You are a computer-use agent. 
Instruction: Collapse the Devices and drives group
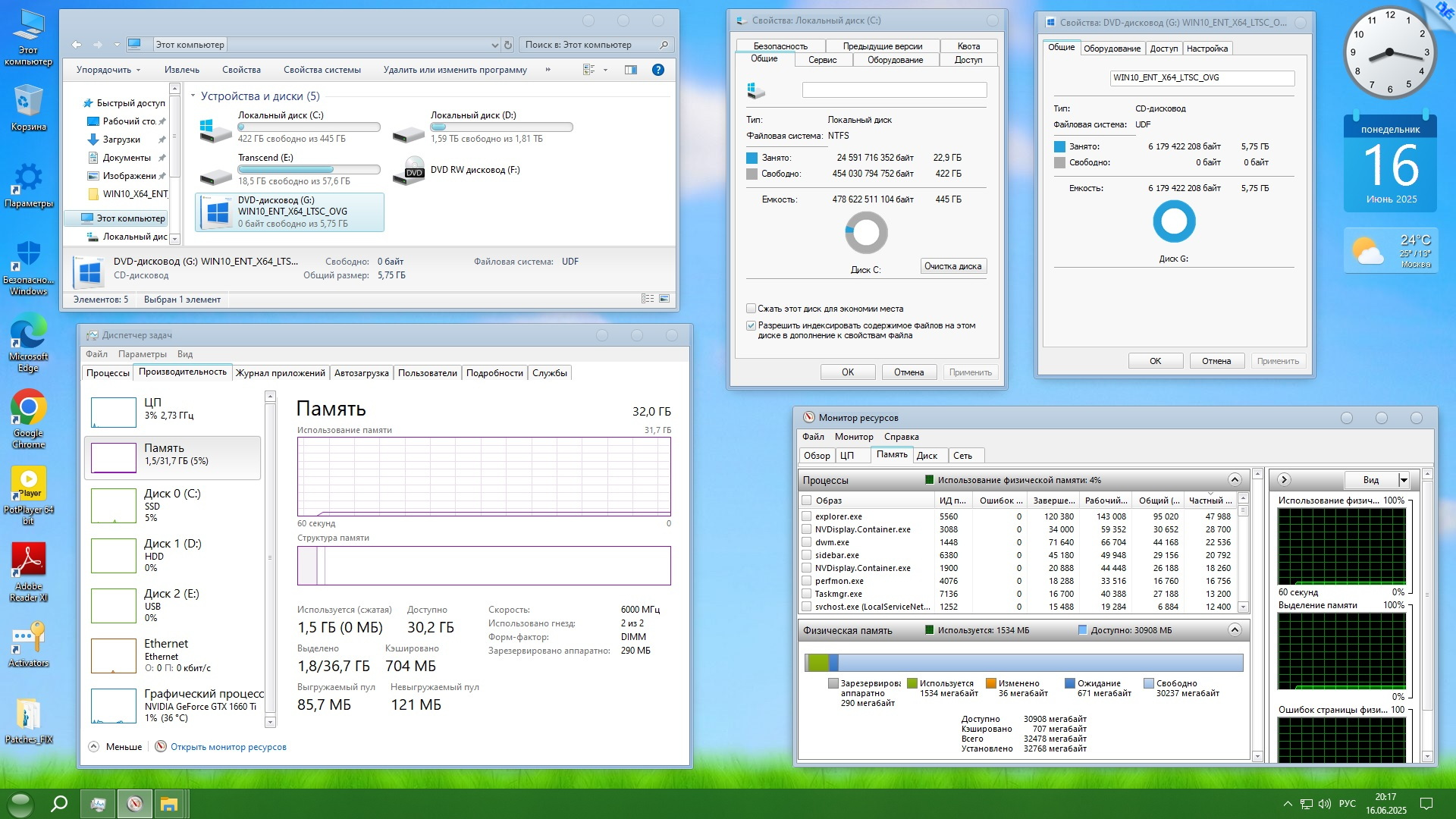pos(193,96)
